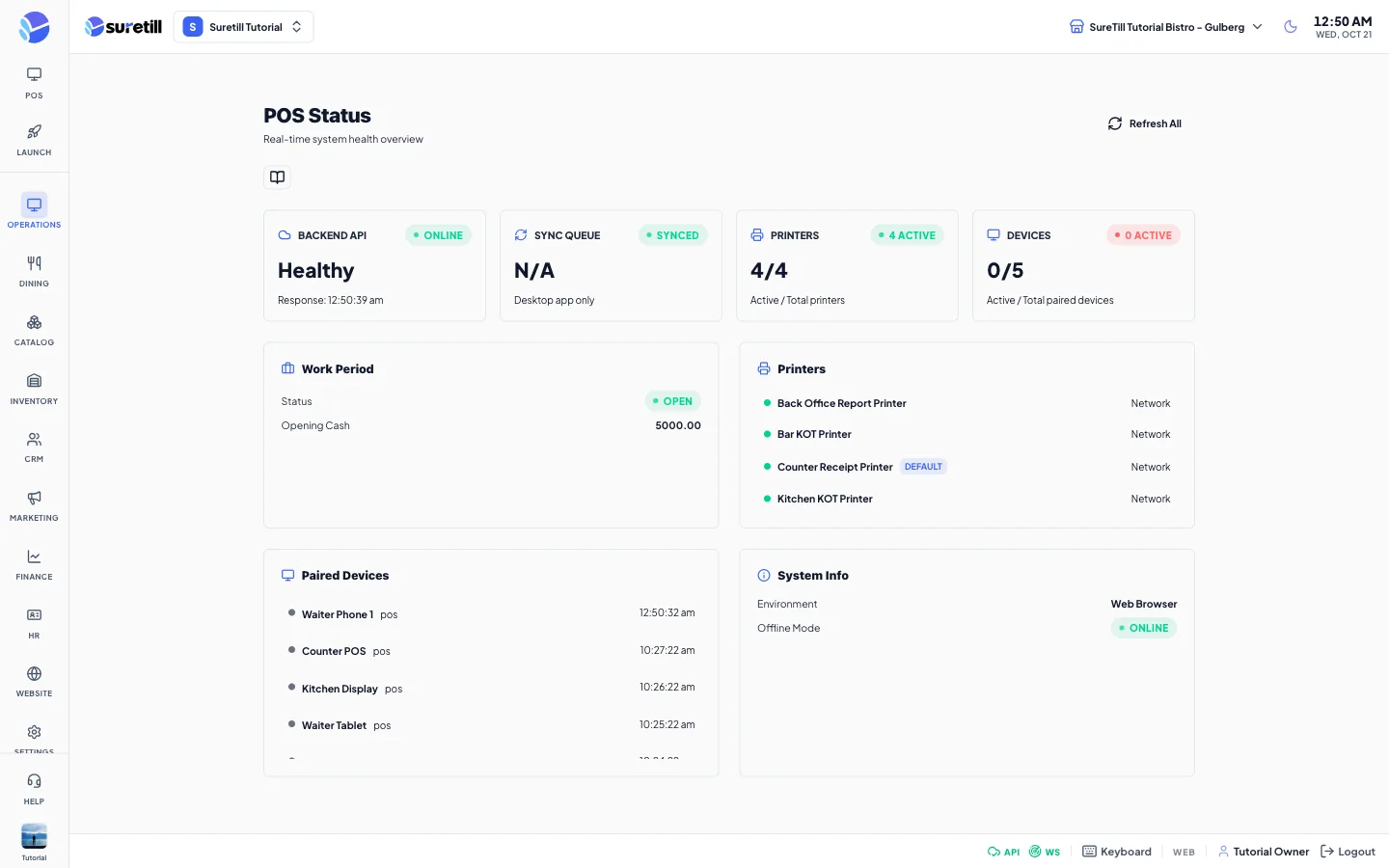Open CRM in the sidebar
The image size is (1389, 868).
point(34,447)
